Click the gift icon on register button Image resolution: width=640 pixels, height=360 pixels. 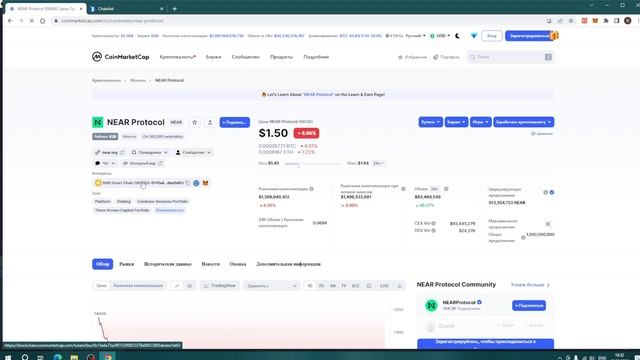tap(554, 36)
